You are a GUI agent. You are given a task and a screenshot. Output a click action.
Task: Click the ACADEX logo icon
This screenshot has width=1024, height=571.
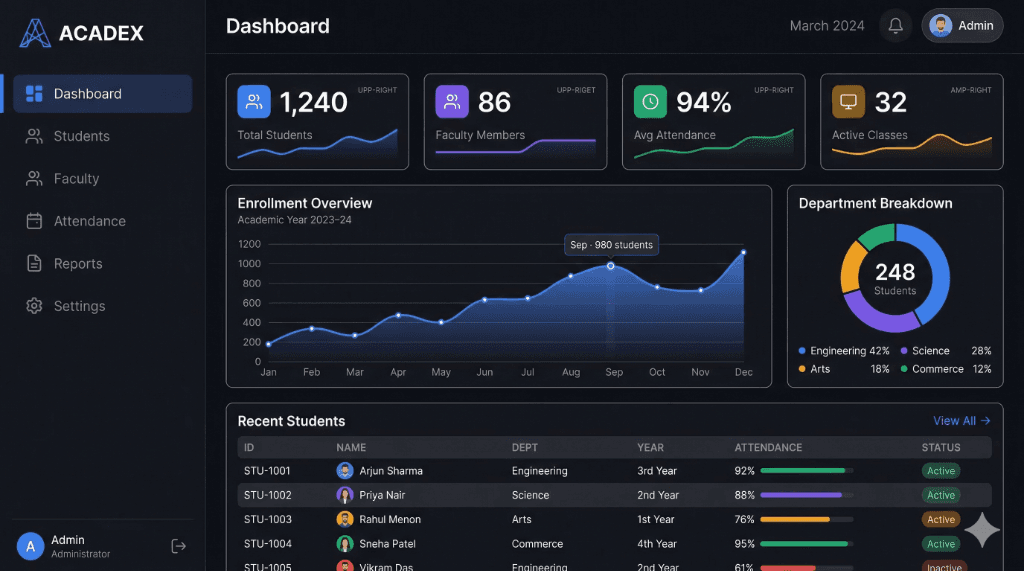tap(35, 33)
